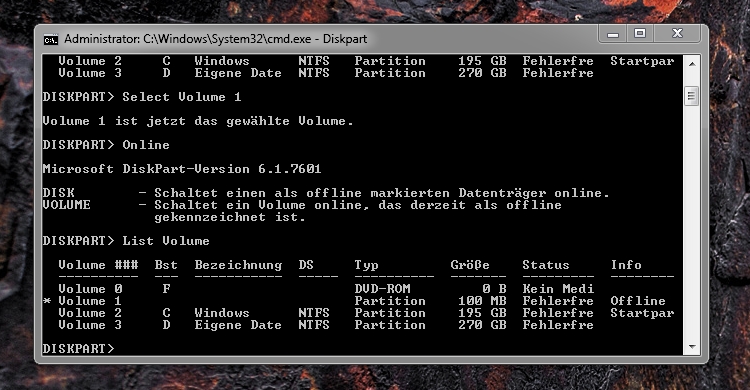Minimize the Diskpart command window

click(x=613, y=34)
